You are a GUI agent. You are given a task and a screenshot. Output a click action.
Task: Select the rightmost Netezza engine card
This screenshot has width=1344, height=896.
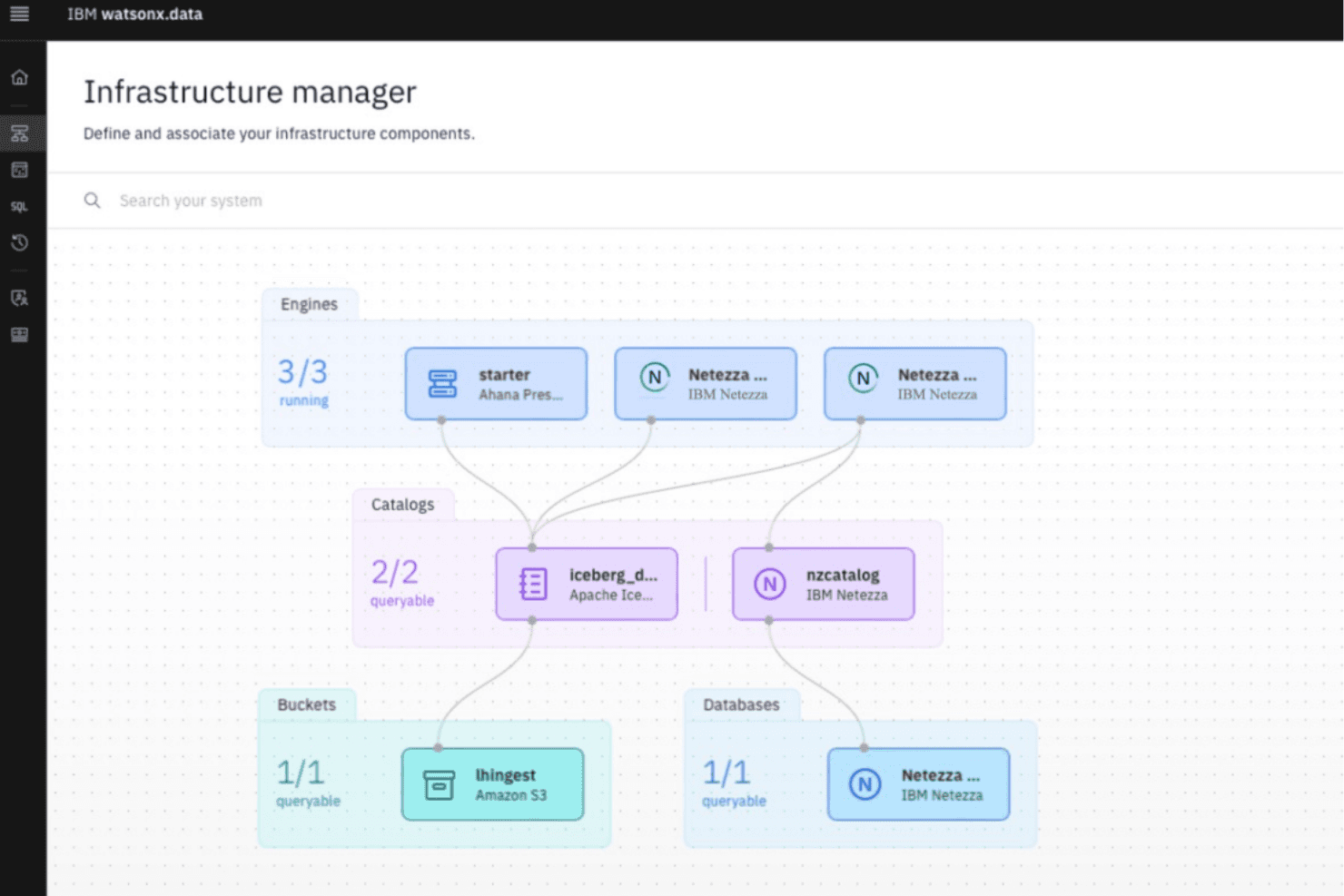[915, 383]
